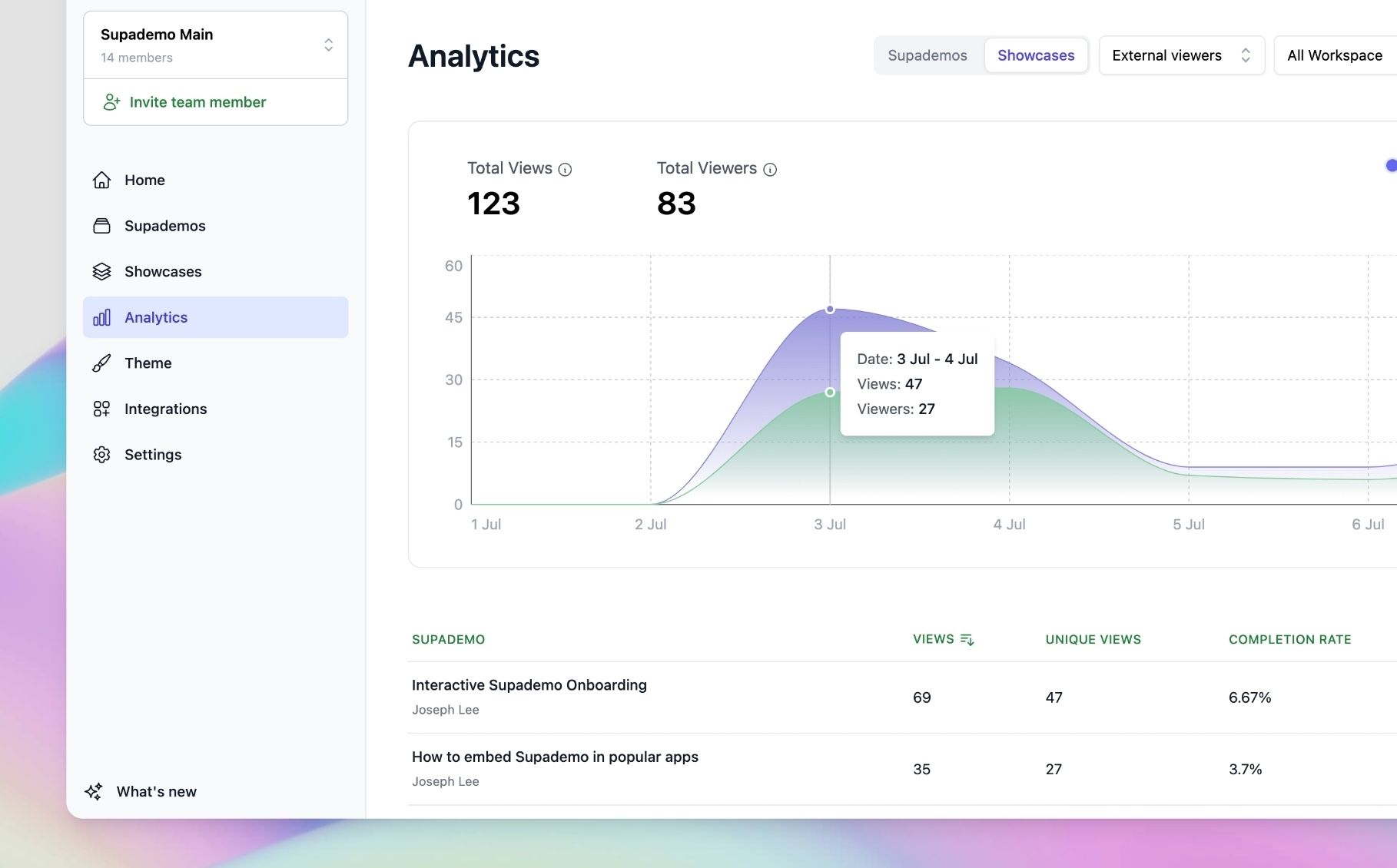Image resolution: width=1397 pixels, height=868 pixels.
Task: Click the Home house icon in sidebar
Action: pyautogui.click(x=101, y=180)
